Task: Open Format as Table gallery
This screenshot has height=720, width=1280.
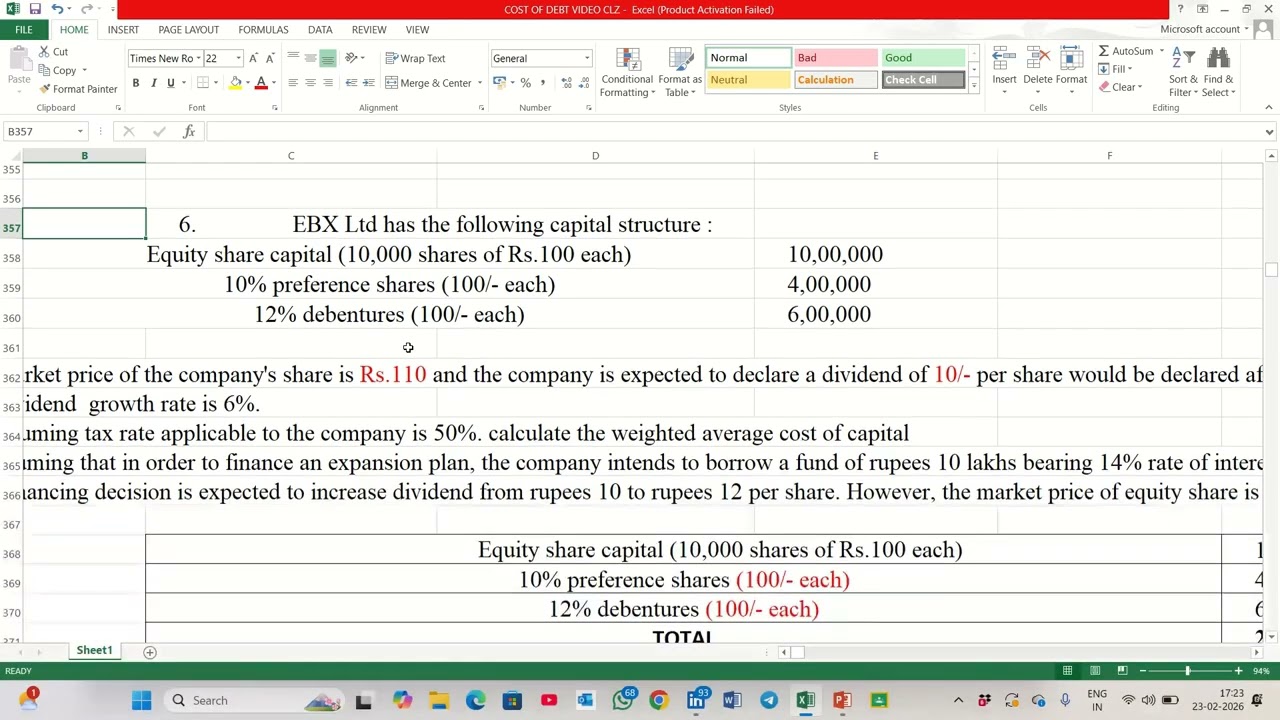Action: (x=680, y=73)
